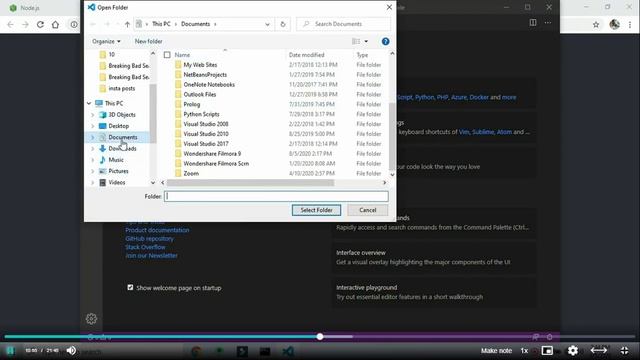
Task: Select OneNote Notebooks folder
Action: (209, 84)
